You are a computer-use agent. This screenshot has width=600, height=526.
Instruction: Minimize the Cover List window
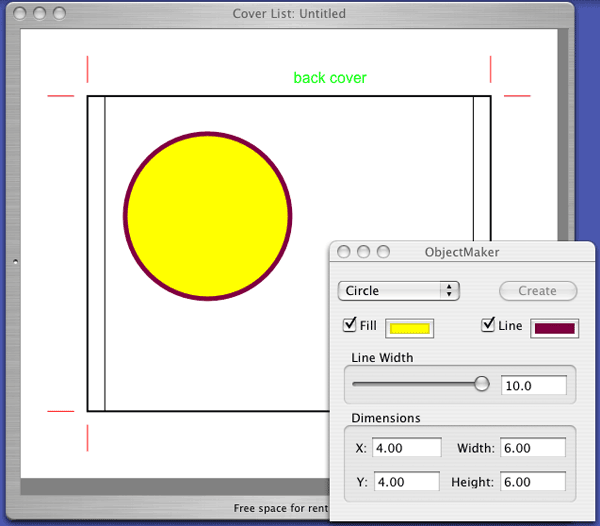(39, 14)
